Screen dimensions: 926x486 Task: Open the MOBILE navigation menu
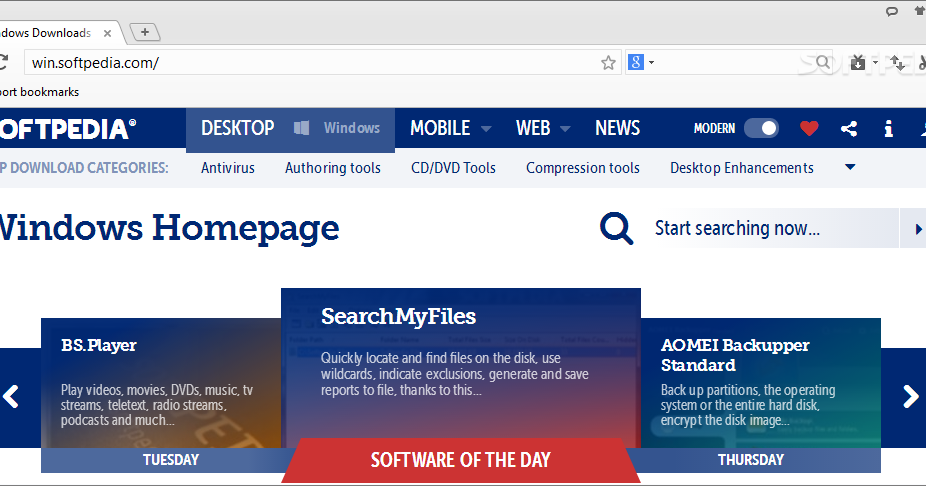tap(440, 128)
